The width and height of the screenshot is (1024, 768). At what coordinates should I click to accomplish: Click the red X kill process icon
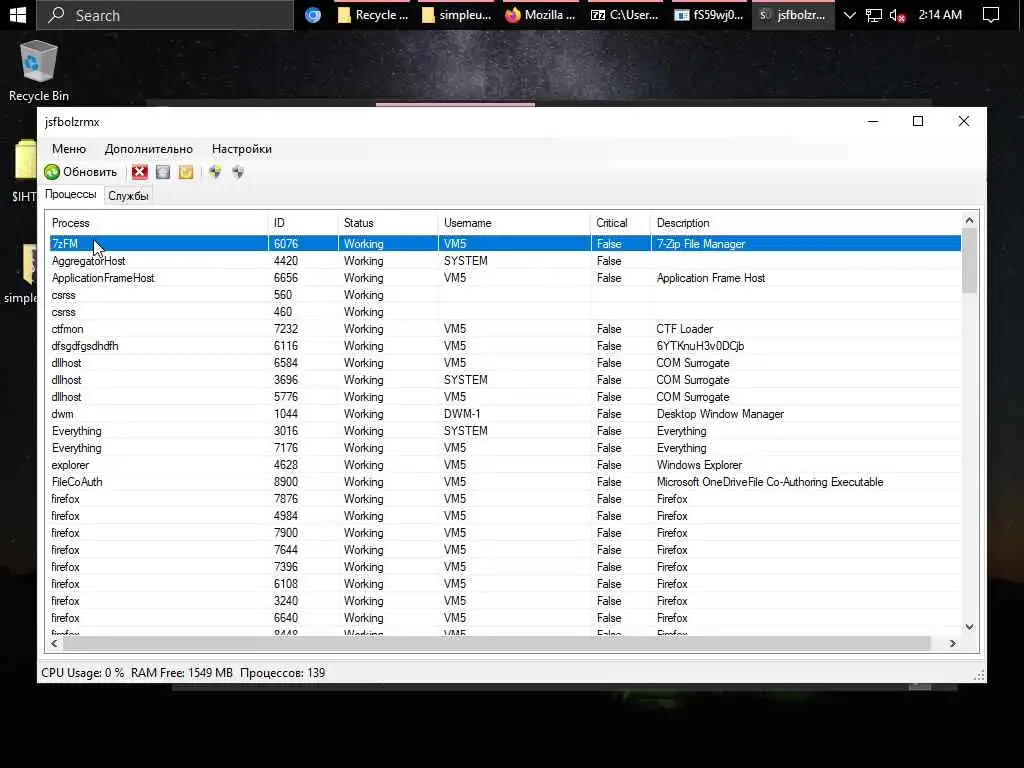click(139, 172)
